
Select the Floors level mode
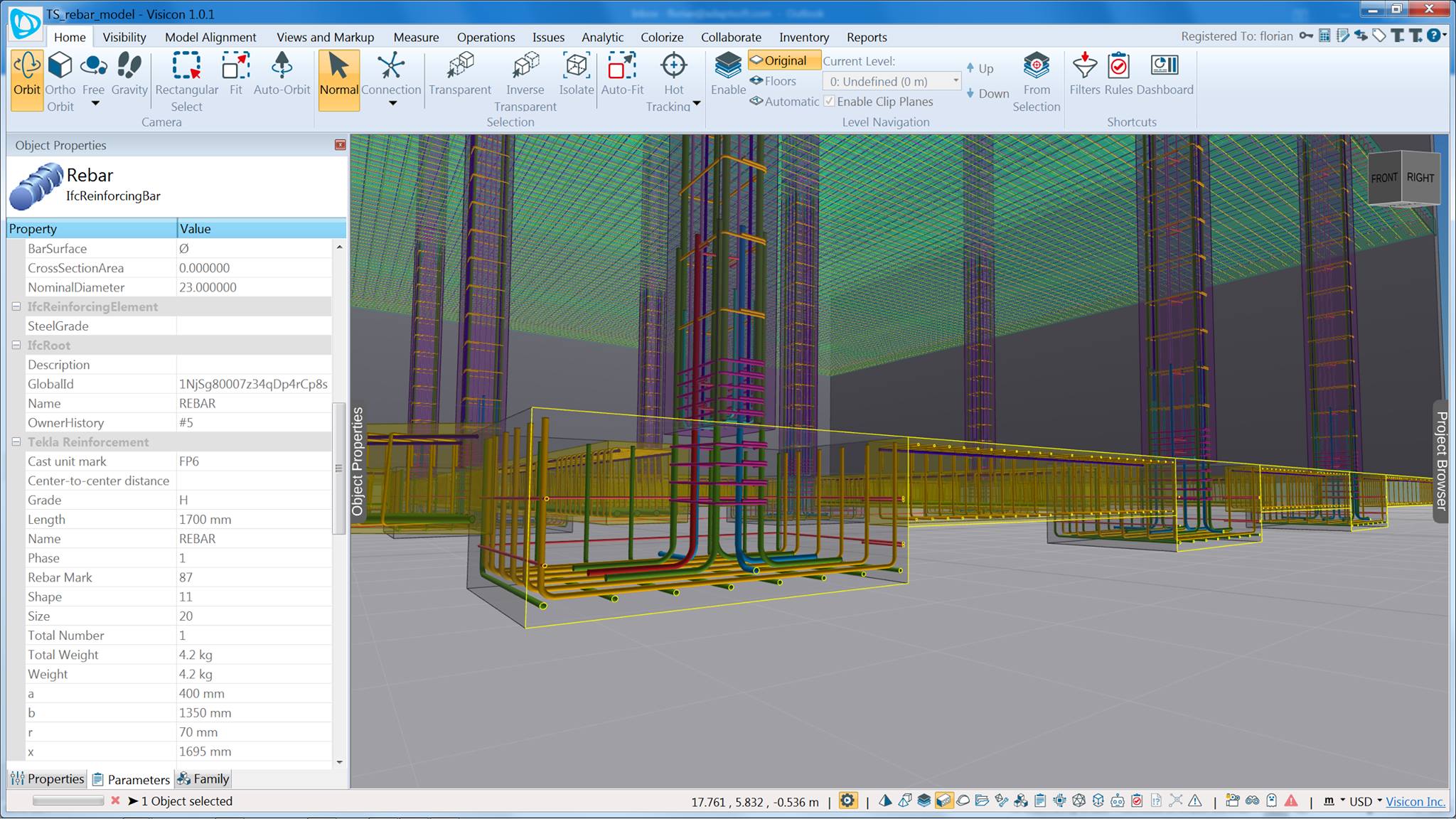(773, 81)
